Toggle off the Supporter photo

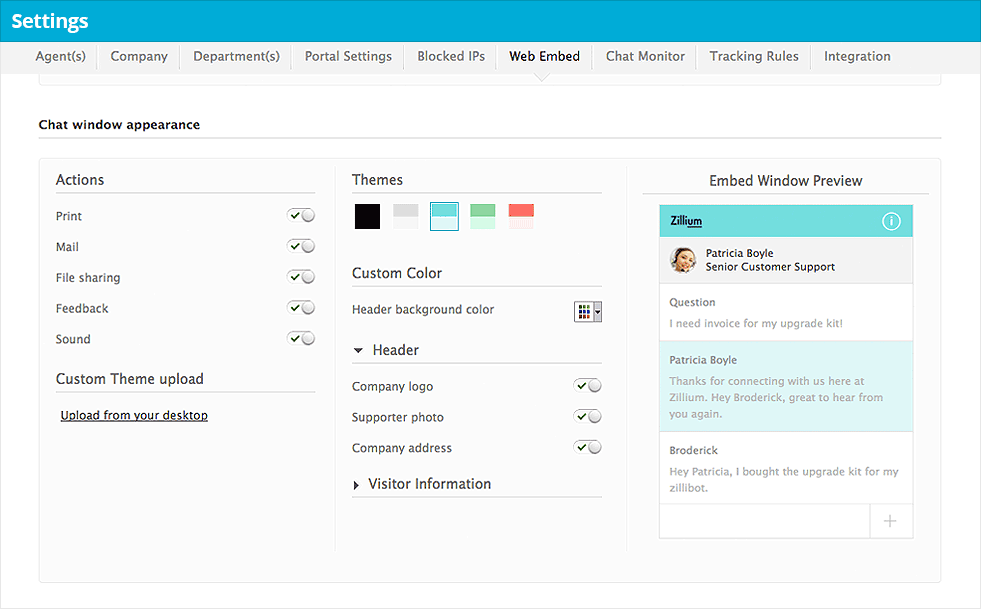coord(587,416)
